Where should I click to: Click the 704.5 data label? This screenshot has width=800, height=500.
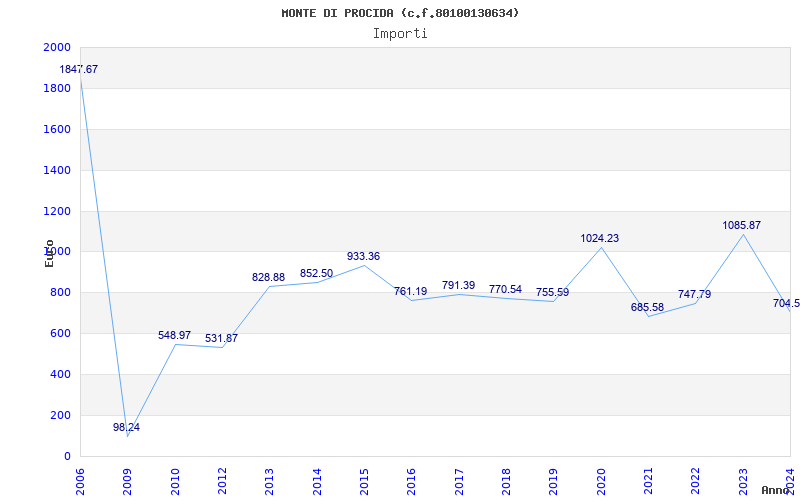(x=786, y=304)
